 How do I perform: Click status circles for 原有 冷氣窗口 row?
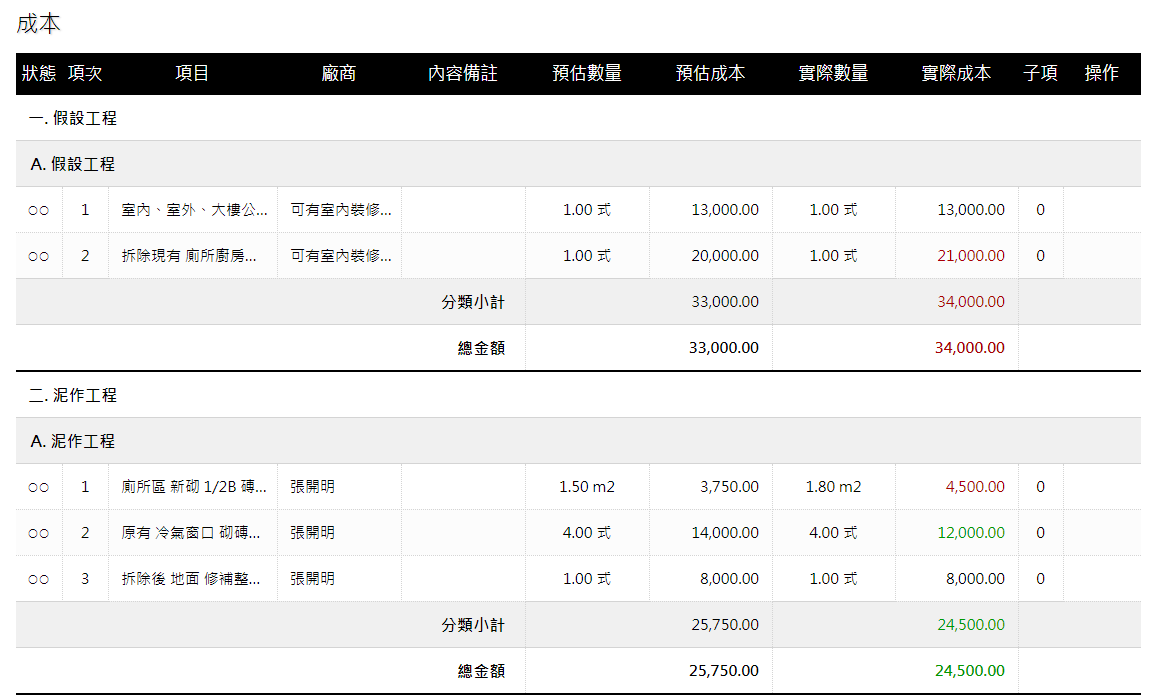[39, 533]
